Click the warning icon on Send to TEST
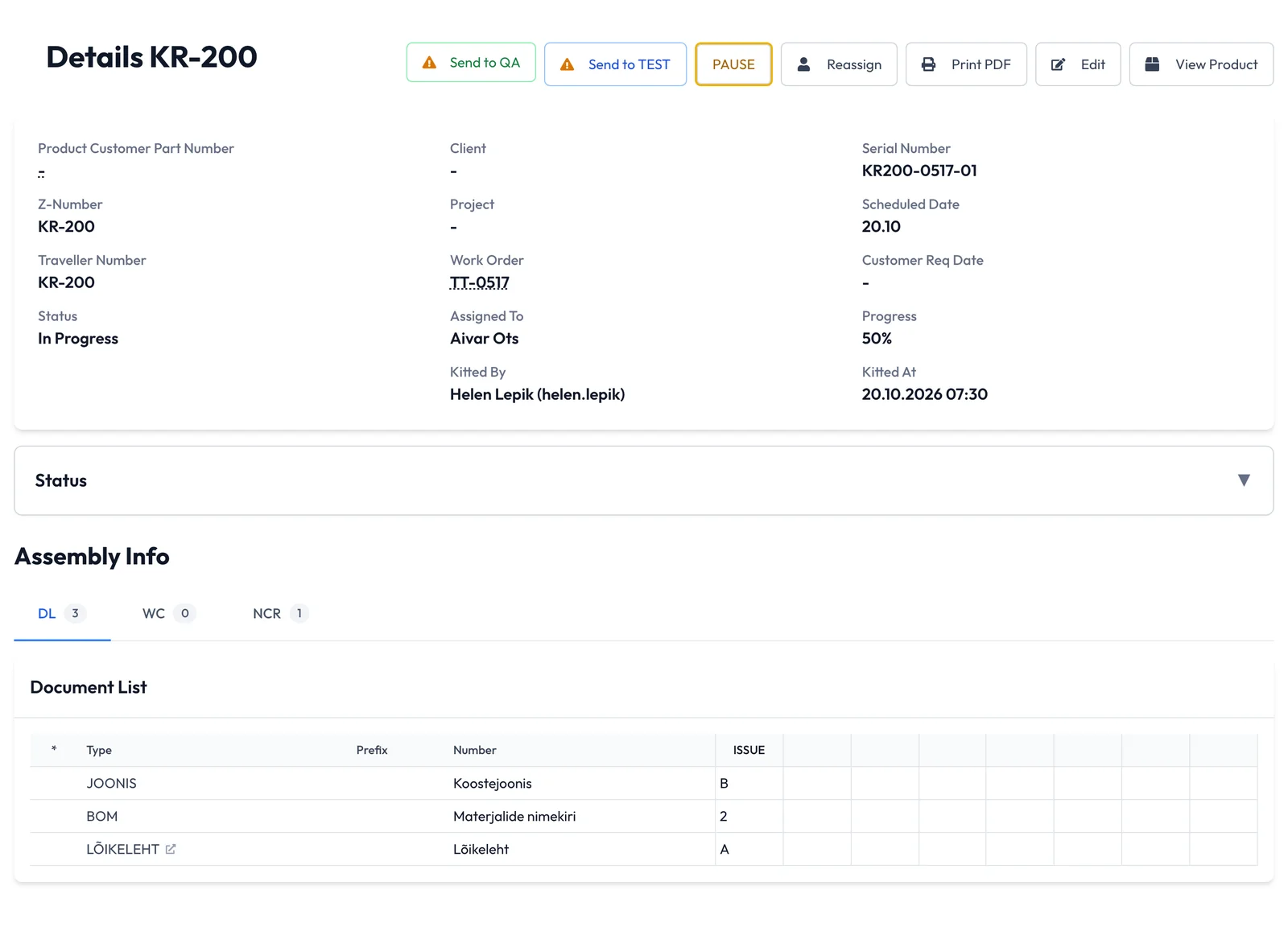Viewport: 1288px width, 935px height. 568,64
